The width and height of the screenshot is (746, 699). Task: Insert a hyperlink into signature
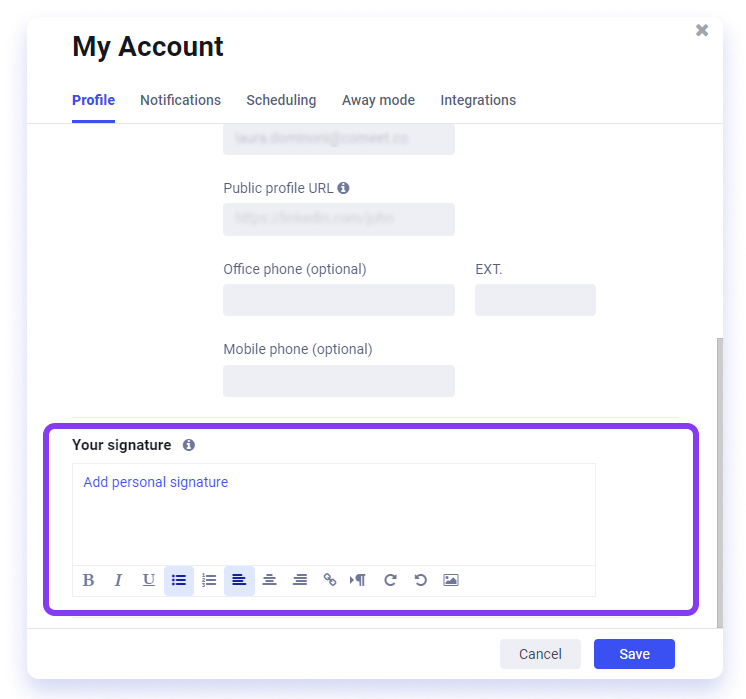click(330, 580)
